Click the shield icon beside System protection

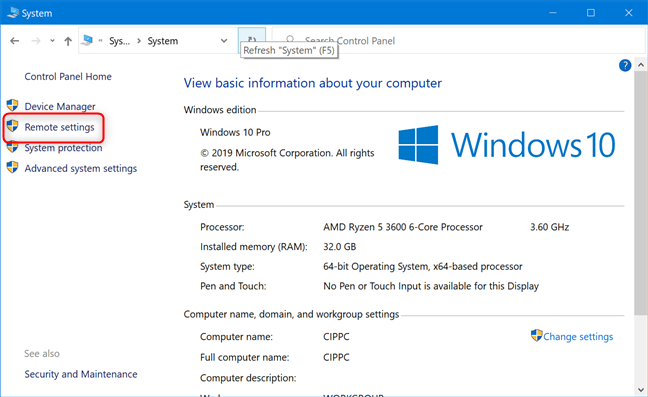coord(12,147)
